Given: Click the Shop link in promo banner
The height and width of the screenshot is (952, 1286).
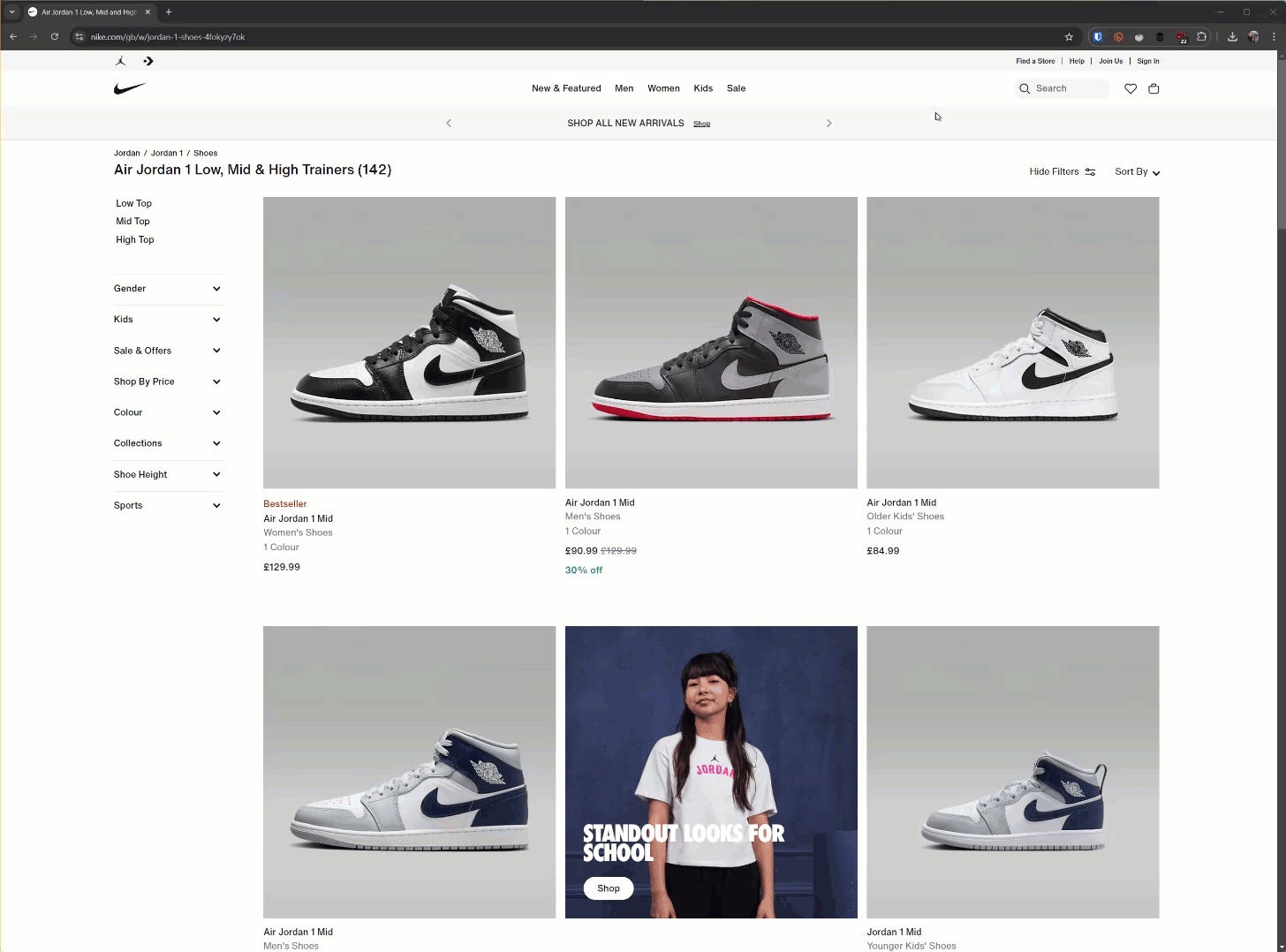Looking at the screenshot, I should tap(701, 124).
